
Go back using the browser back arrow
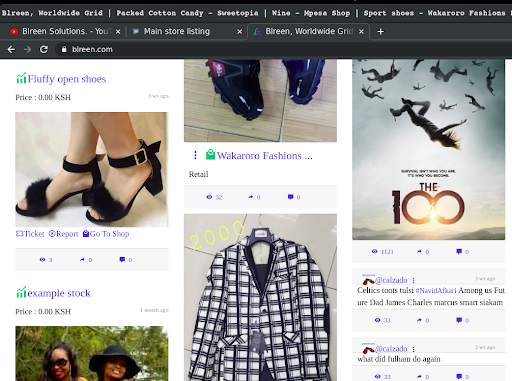(x=11, y=49)
